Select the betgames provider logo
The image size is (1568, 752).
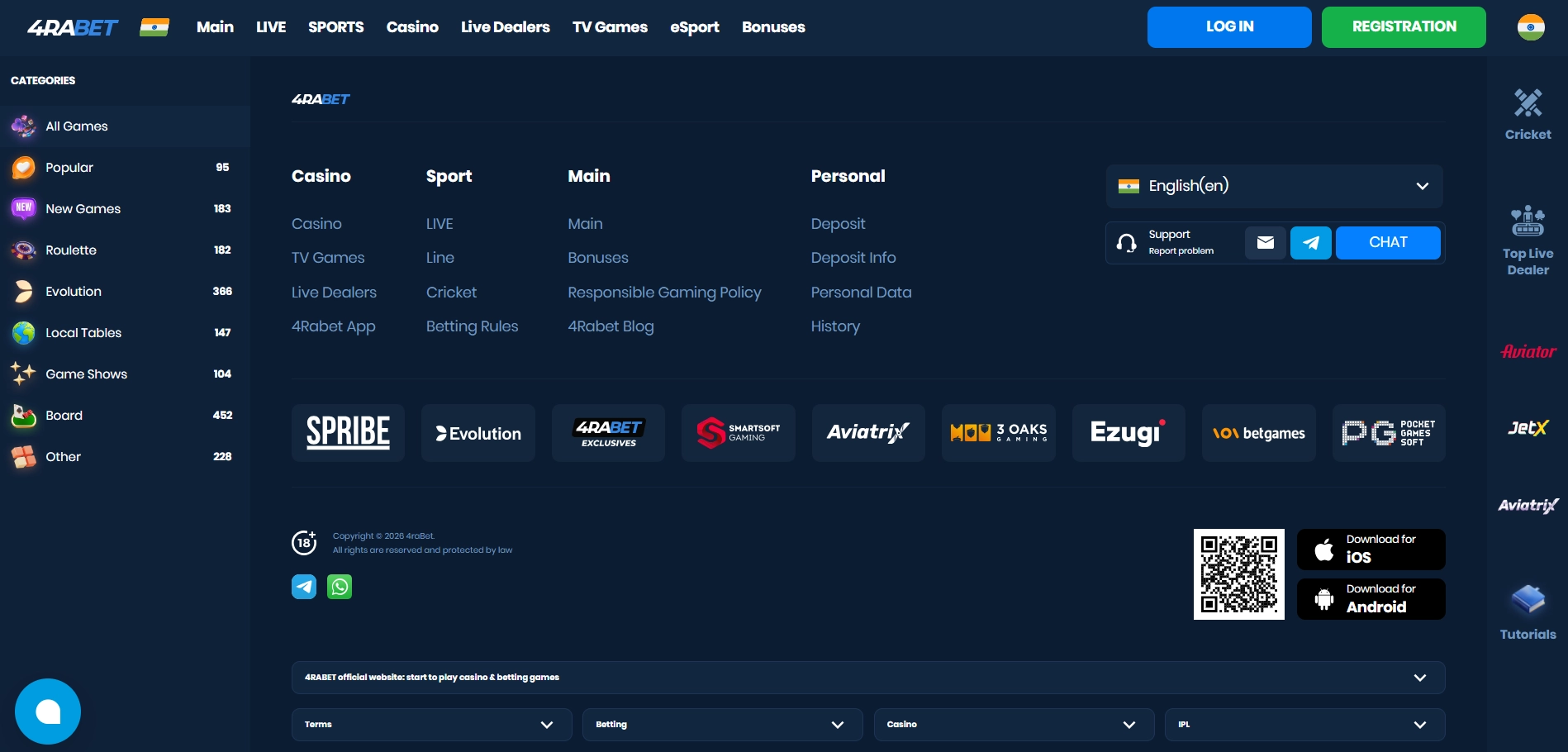click(x=1259, y=433)
